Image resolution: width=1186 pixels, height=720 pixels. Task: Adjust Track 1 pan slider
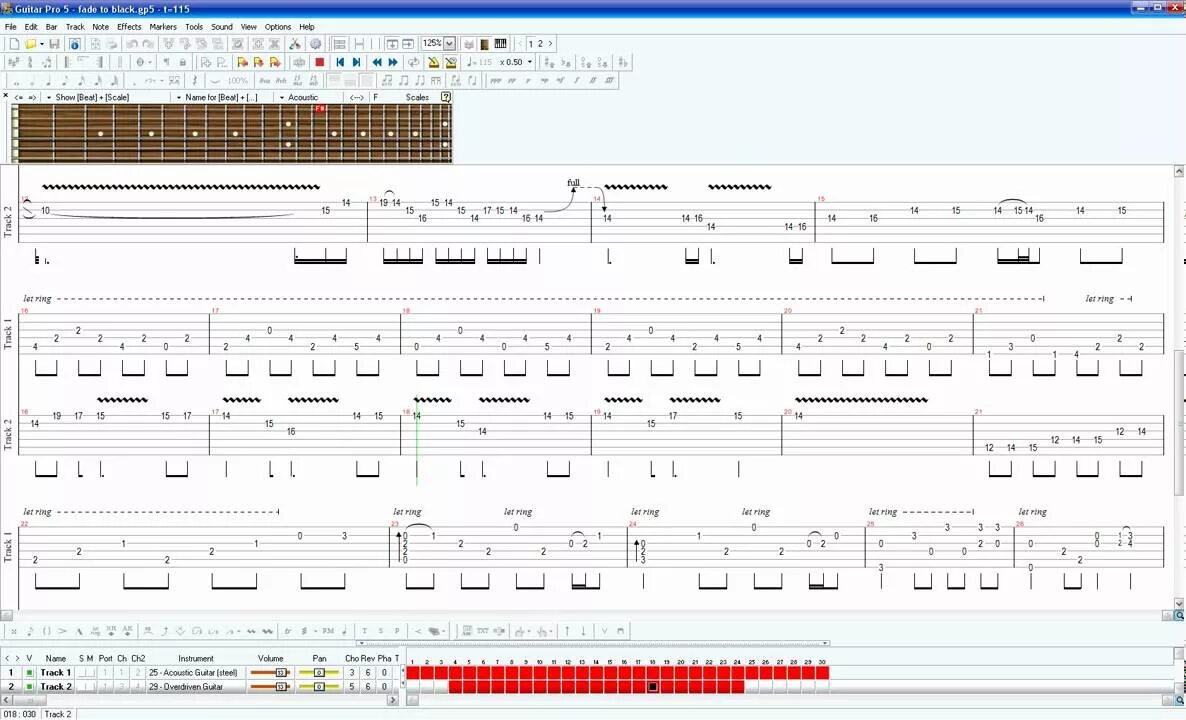pyautogui.click(x=319, y=672)
